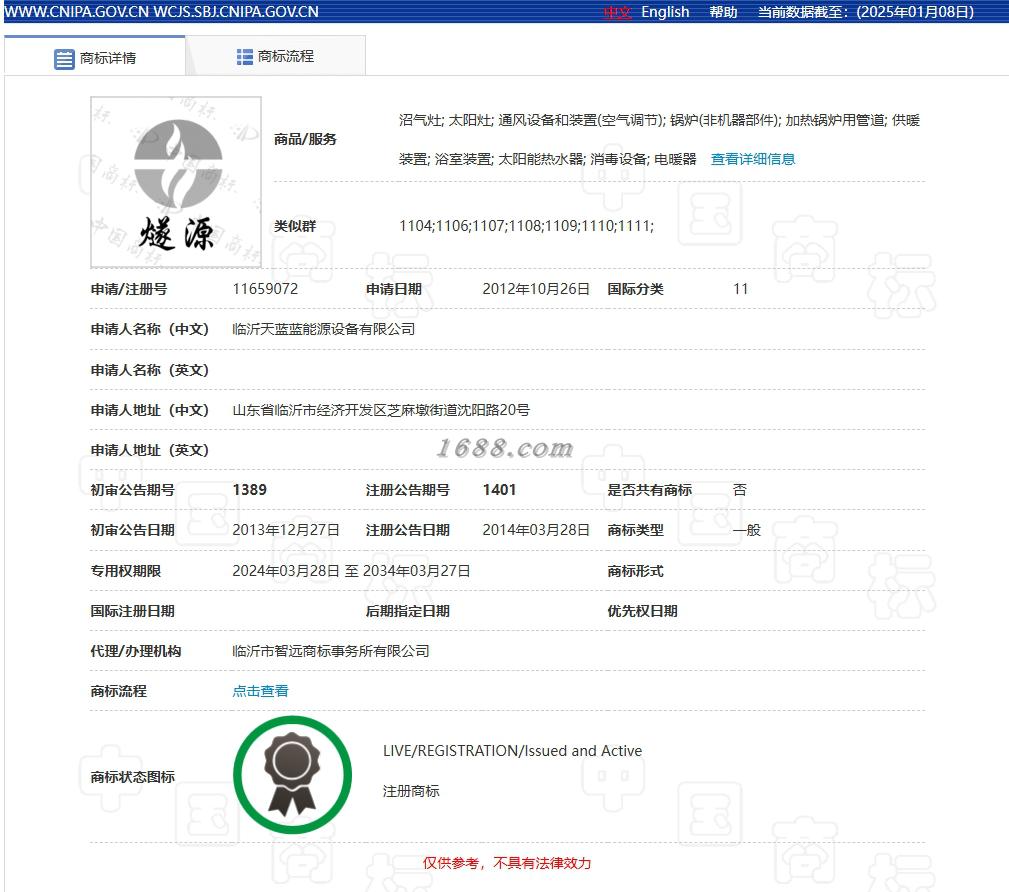Click the WCJS.SBJ.CNIPA.GOV.CN header link
Viewport: 1009px width, 892px height.
pyautogui.click(x=236, y=12)
